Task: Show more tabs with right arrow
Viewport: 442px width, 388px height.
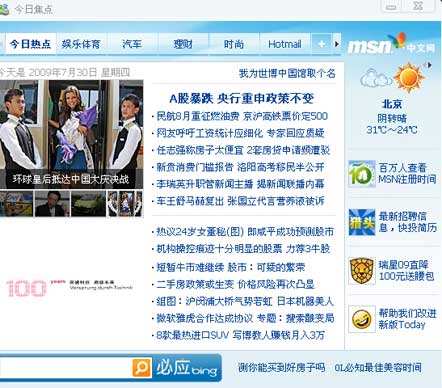Action: pos(337,44)
